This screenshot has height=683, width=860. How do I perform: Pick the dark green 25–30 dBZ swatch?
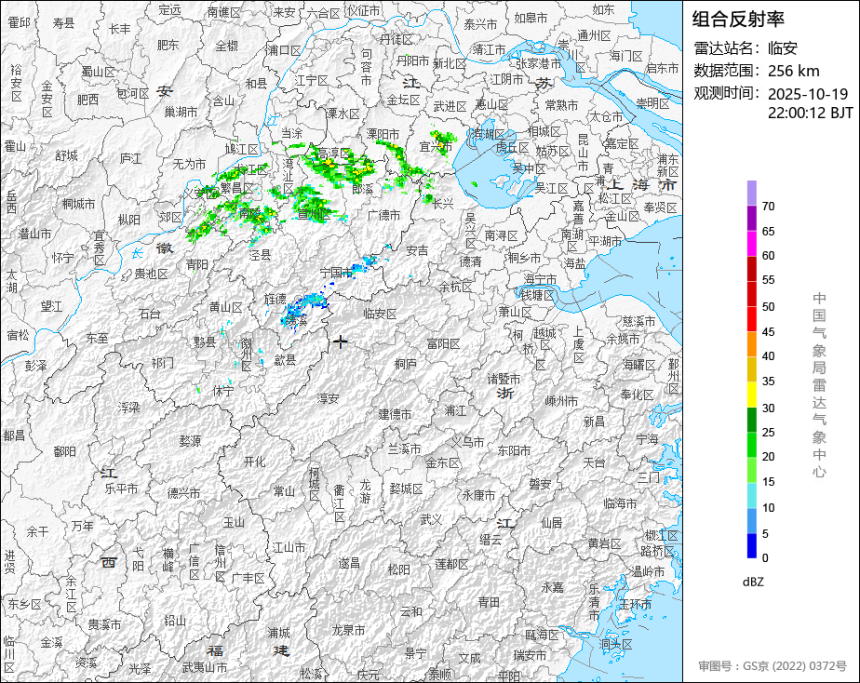click(751, 420)
